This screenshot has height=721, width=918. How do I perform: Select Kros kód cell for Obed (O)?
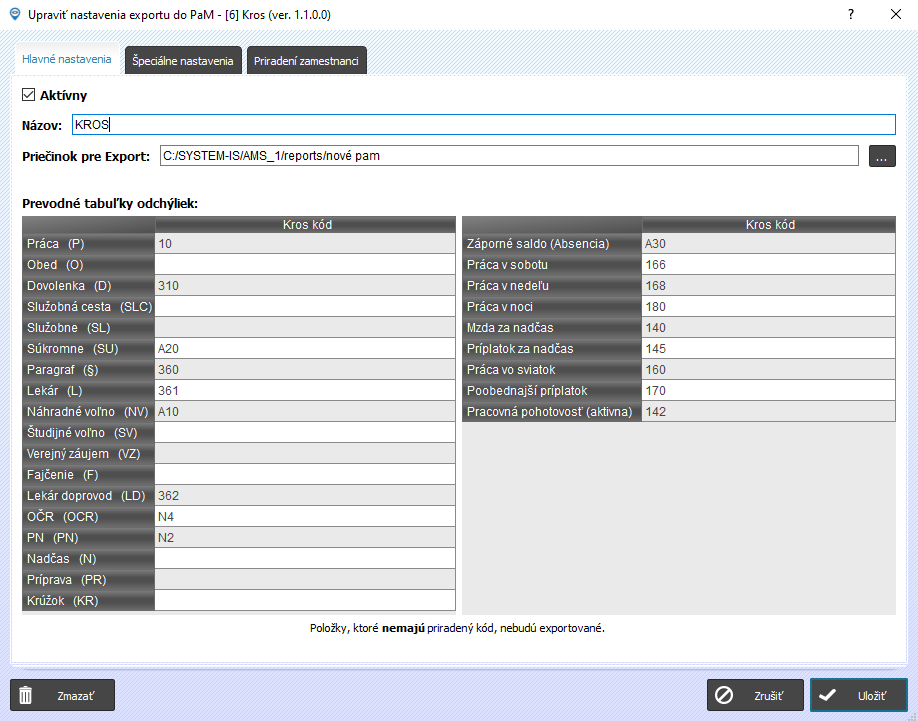coord(305,265)
